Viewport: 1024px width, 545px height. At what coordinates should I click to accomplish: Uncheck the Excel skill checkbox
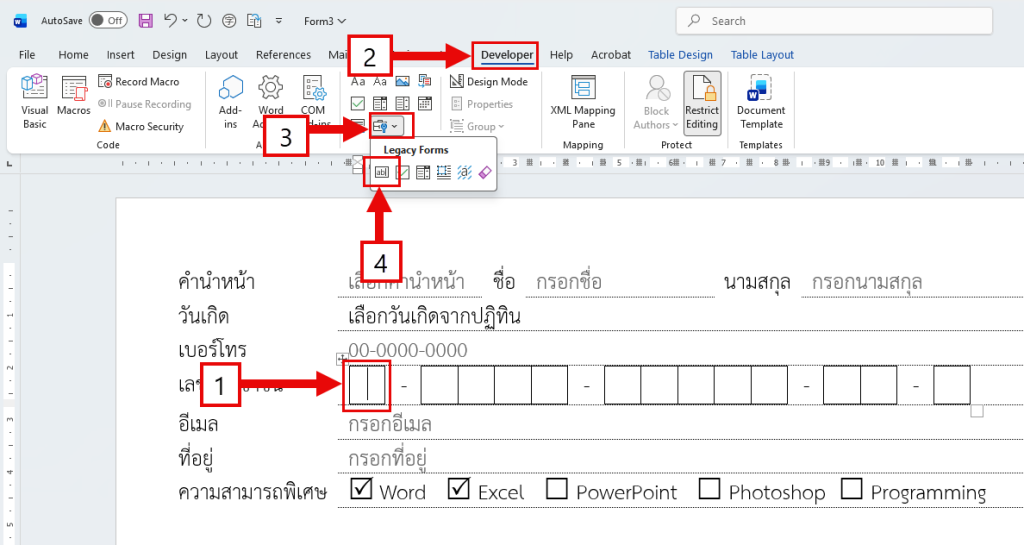coord(459,488)
